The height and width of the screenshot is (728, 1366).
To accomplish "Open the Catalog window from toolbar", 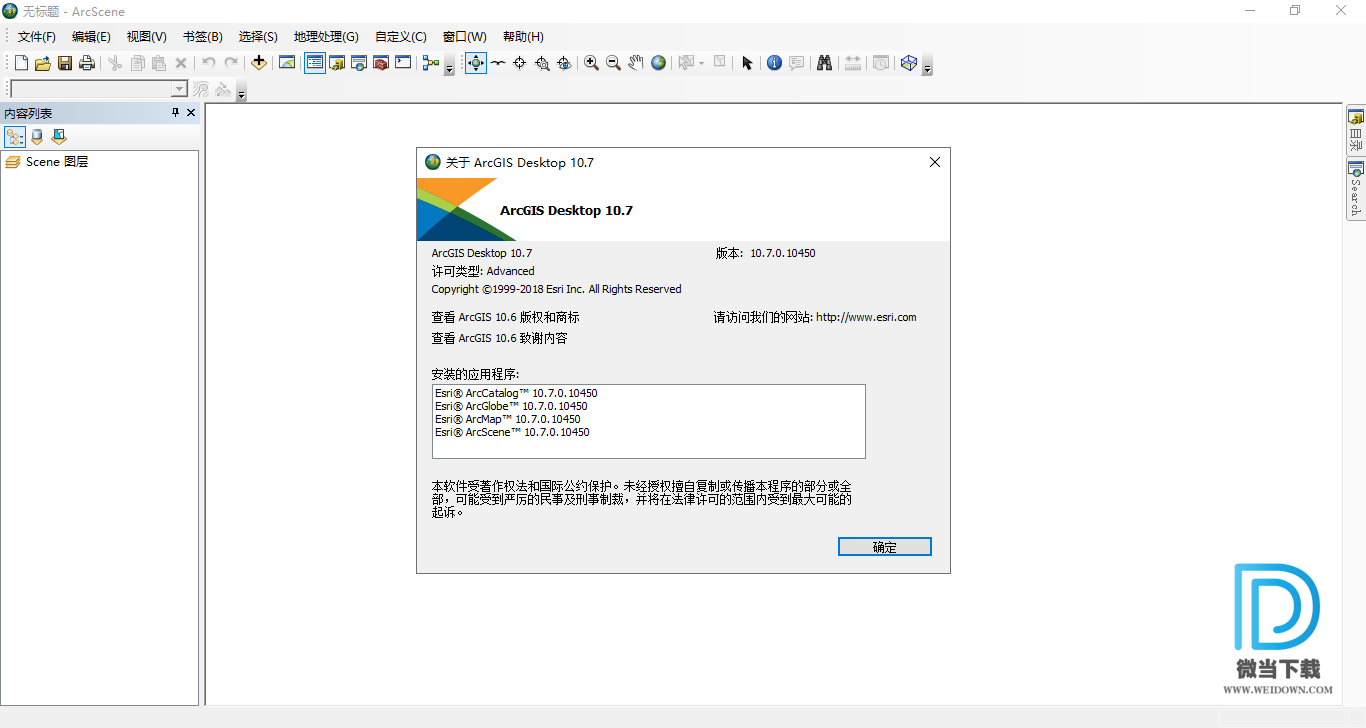I will click(337, 63).
